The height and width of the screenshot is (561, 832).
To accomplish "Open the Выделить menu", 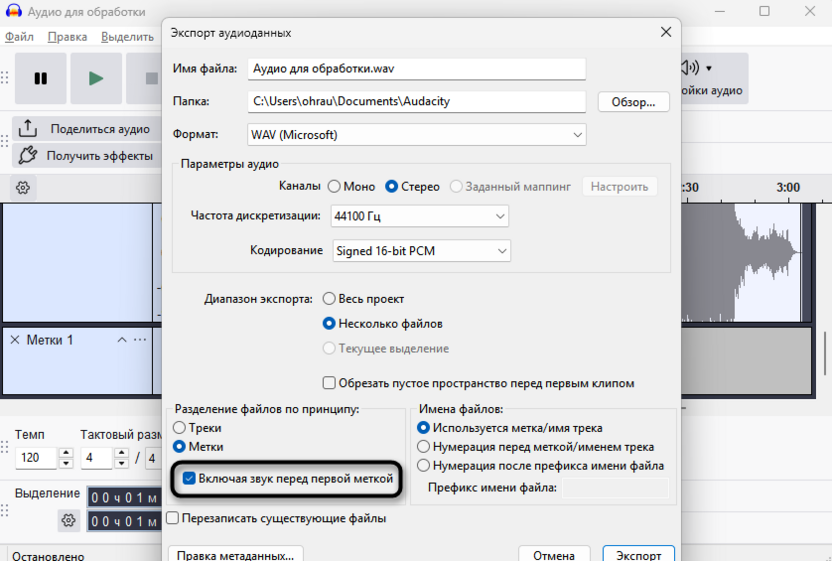I will 127,37.
